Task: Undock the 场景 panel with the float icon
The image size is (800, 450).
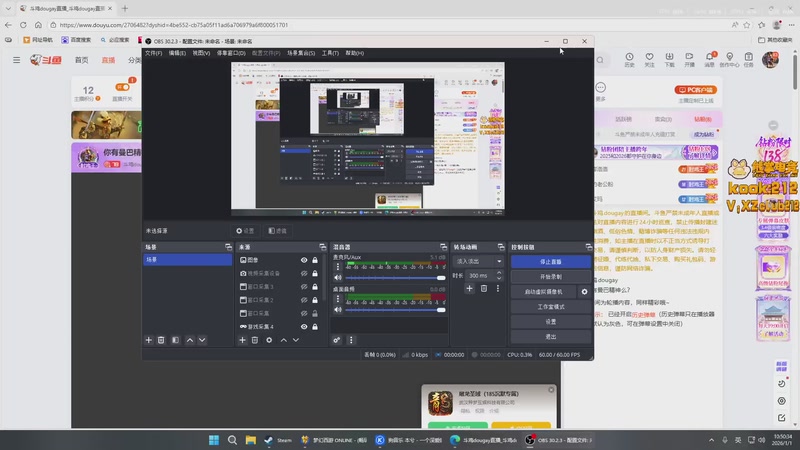Action: pyautogui.click(x=229, y=247)
